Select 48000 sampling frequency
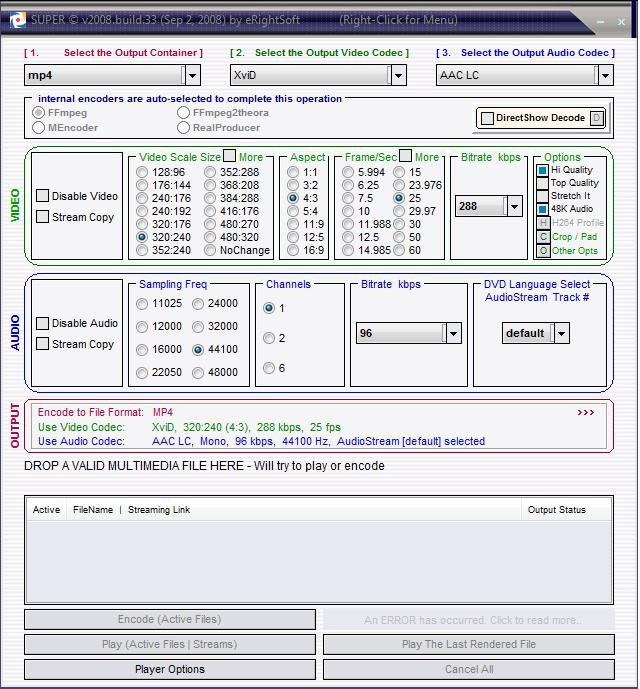Viewport: 640px width, 689px height. [x=198, y=373]
